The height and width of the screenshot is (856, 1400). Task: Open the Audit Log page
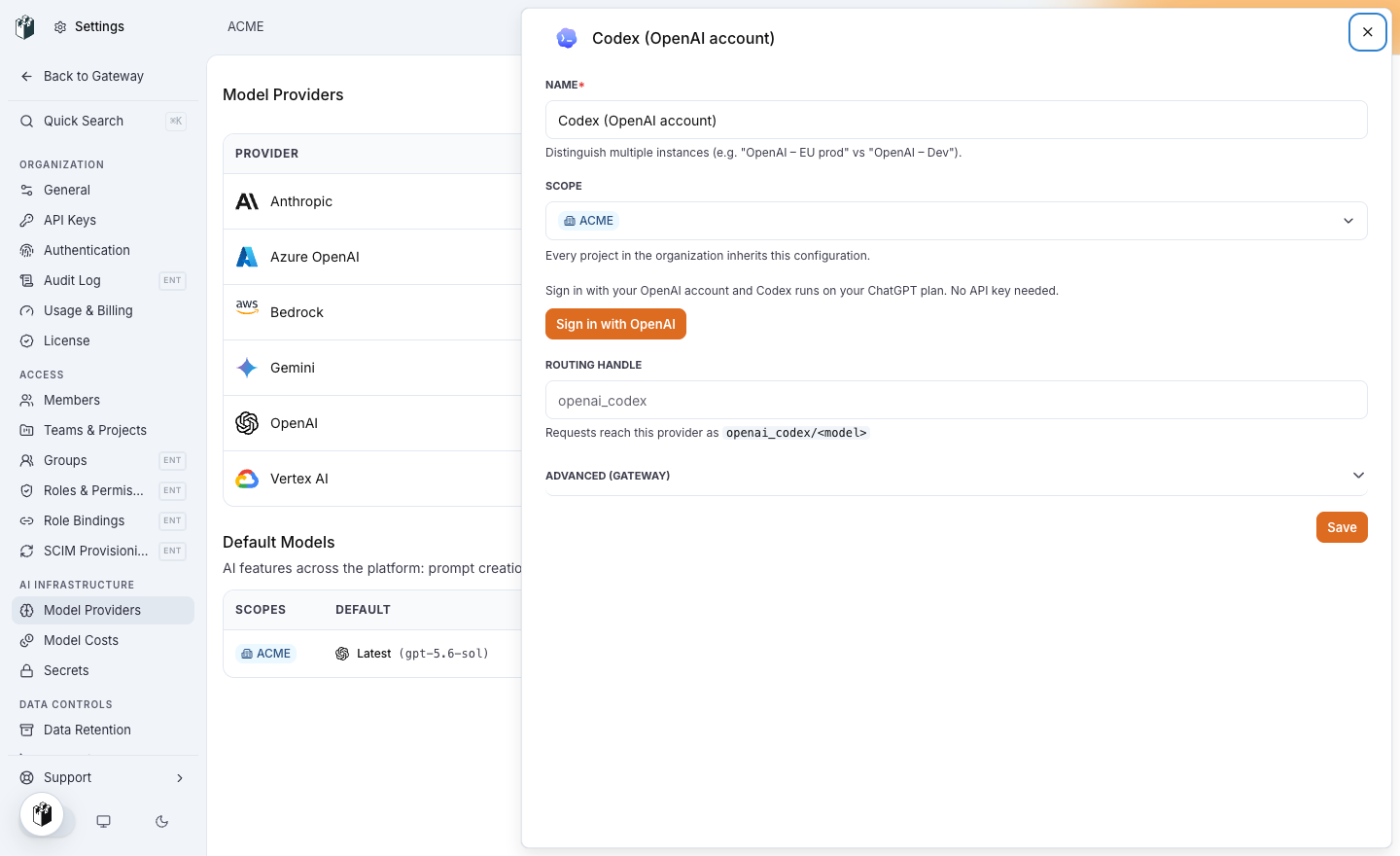[103, 281]
